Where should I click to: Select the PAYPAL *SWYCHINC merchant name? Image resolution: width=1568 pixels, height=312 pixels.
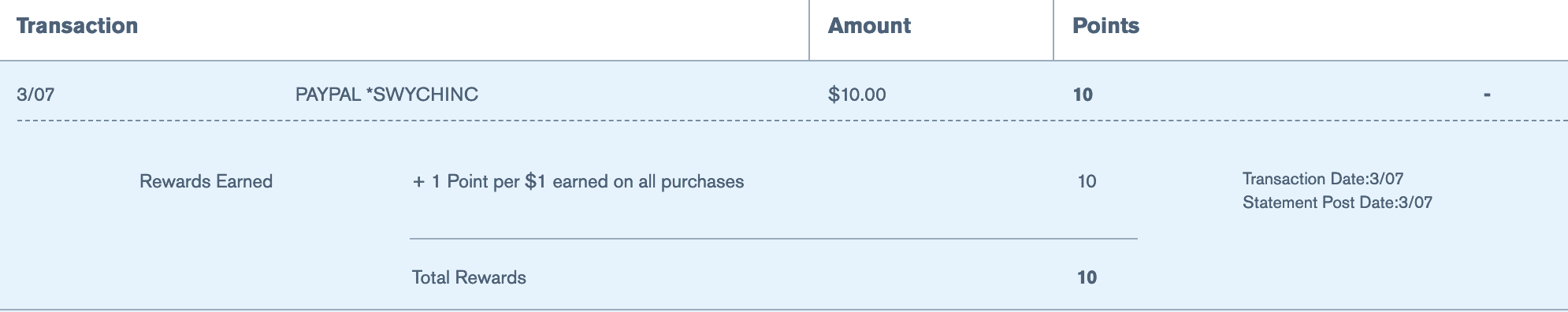(x=387, y=95)
